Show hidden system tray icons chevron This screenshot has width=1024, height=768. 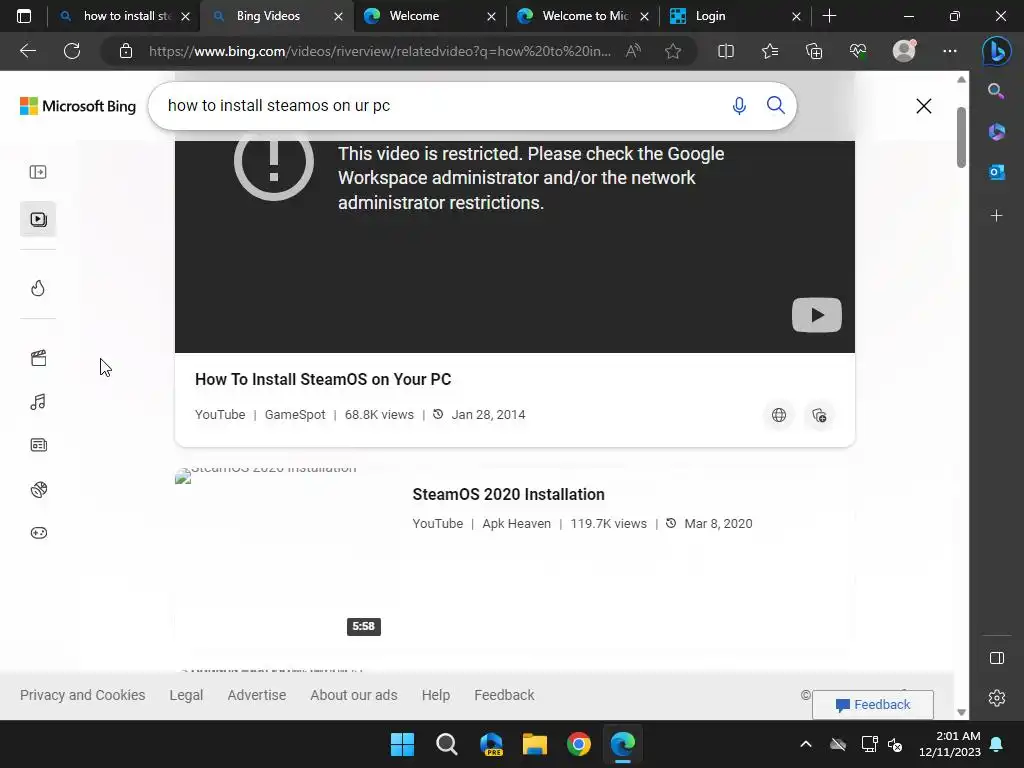pyautogui.click(x=806, y=744)
